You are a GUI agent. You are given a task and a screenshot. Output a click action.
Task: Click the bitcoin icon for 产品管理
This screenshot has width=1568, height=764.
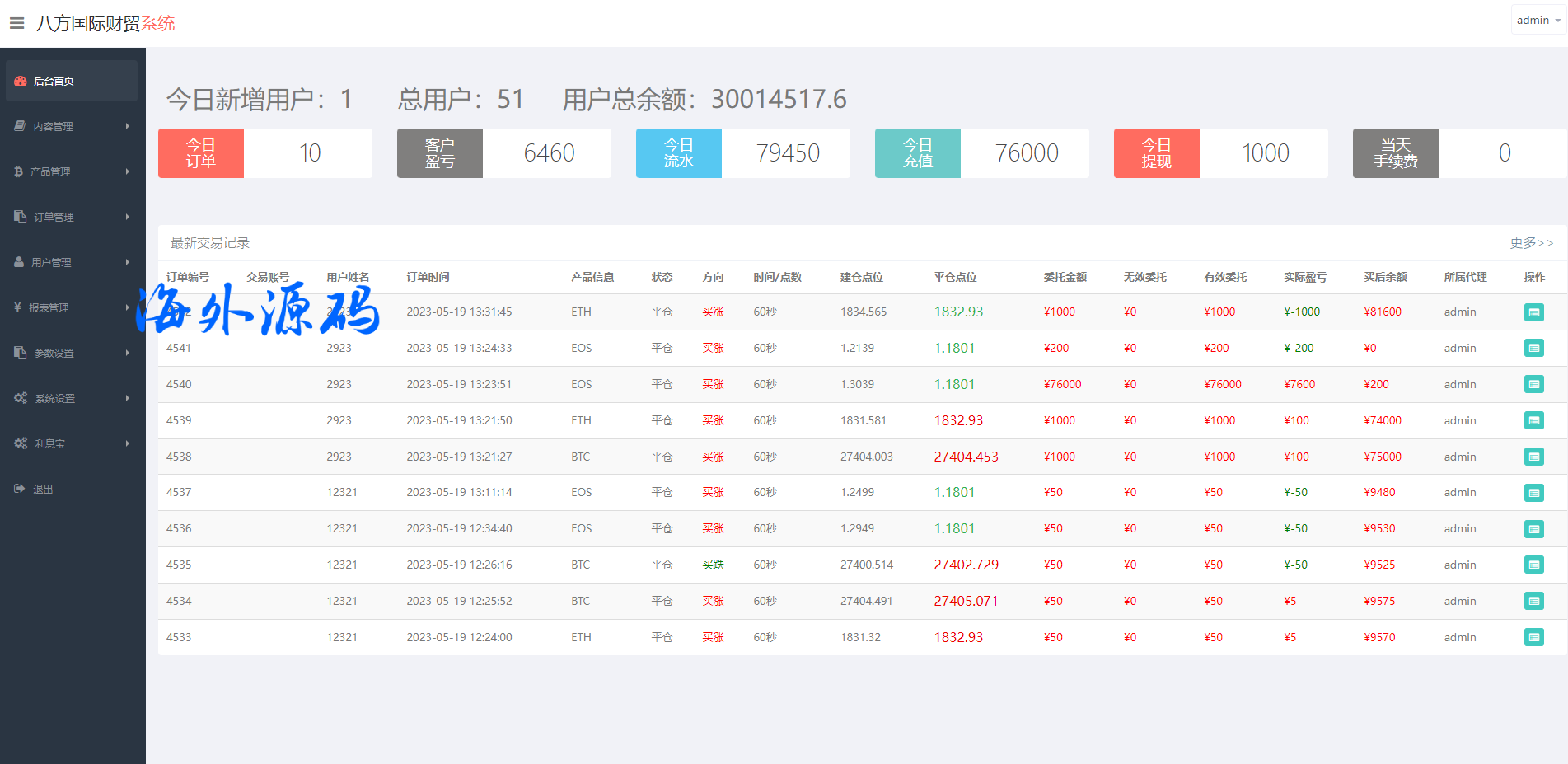tap(18, 171)
